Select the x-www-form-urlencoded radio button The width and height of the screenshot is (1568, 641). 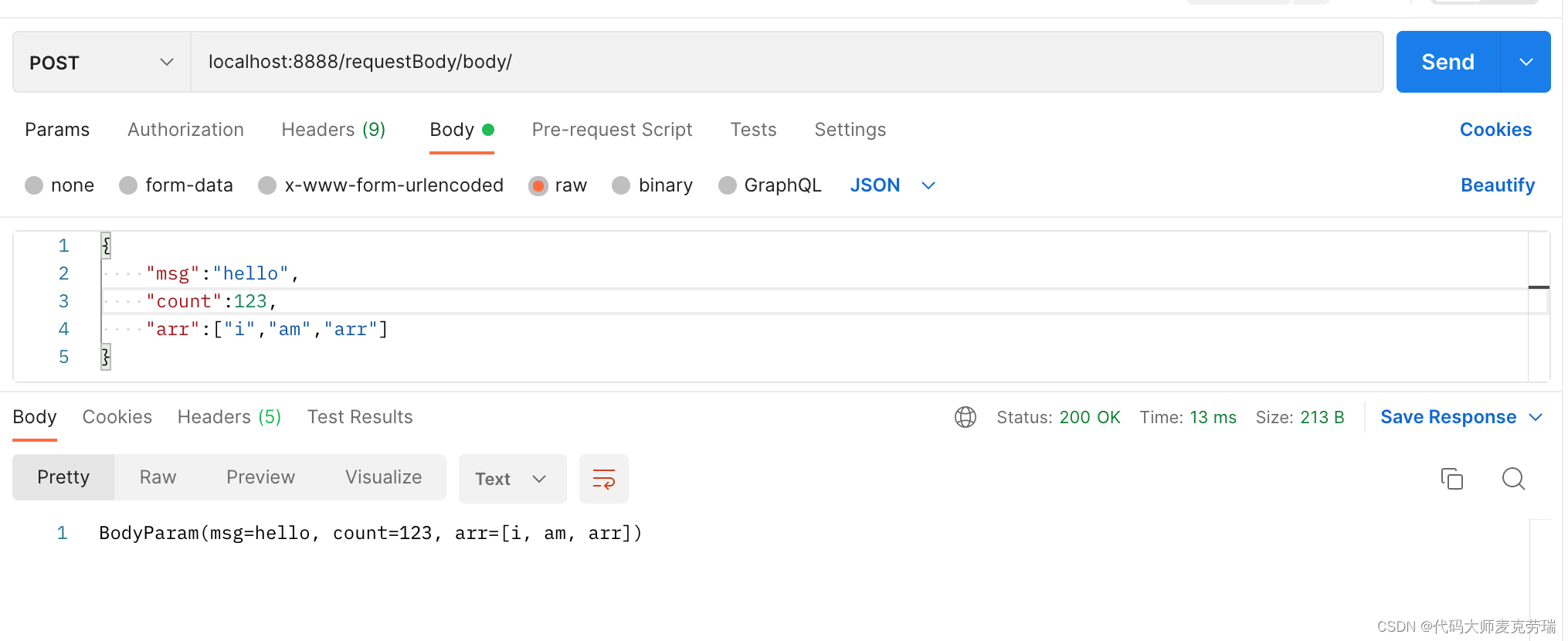tap(267, 185)
